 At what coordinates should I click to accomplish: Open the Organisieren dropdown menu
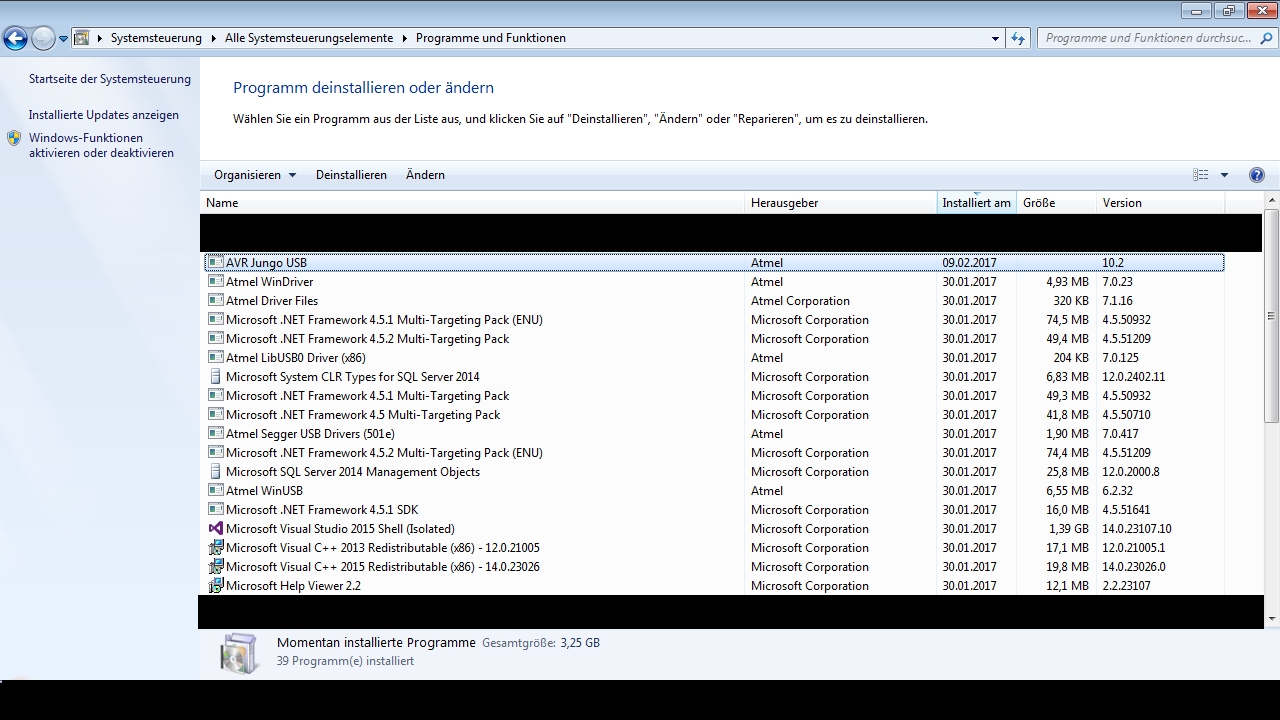[x=255, y=175]
